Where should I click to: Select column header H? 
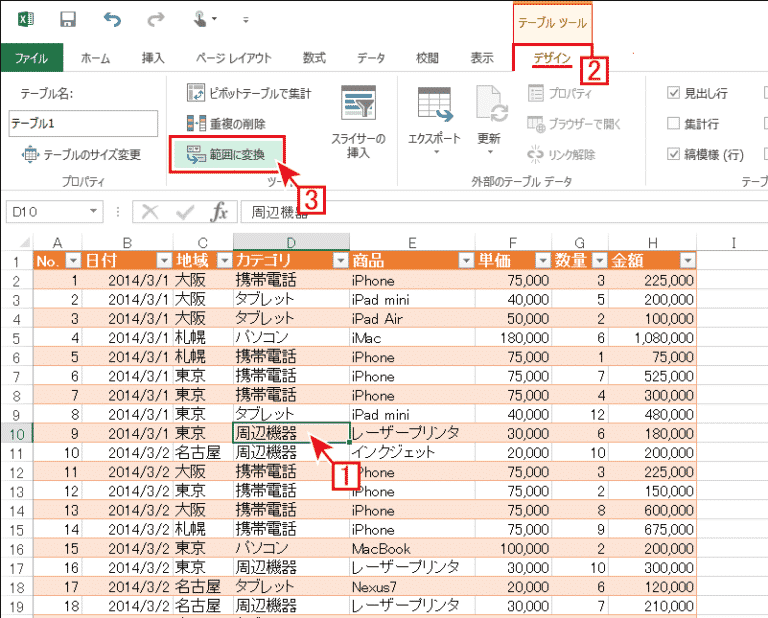point(652,242)
